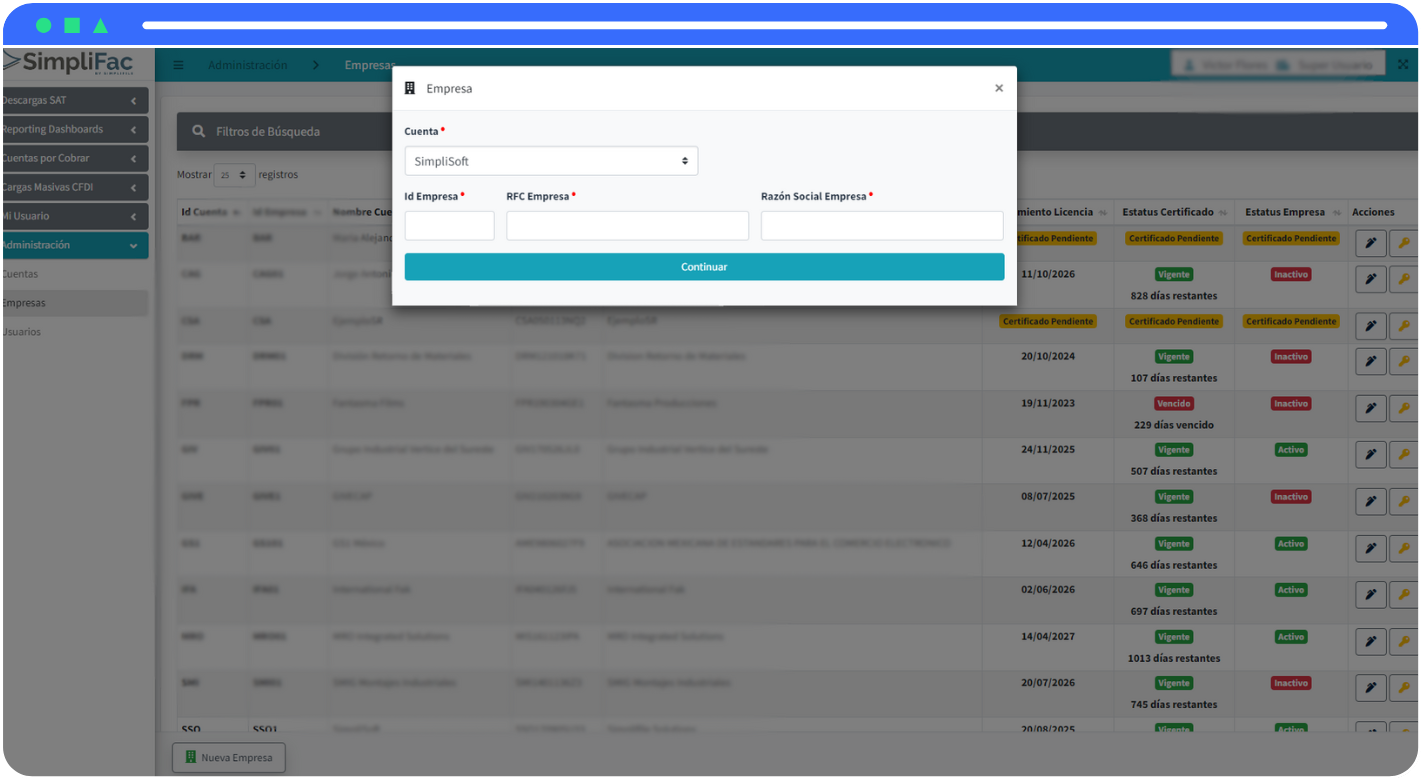Click the edit pencil icon in first row
The height and width of the screenshot is (780, 1422).
point(1370,243)
